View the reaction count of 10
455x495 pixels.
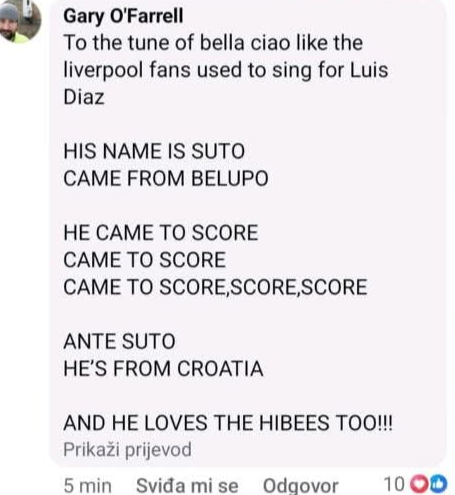coord(394,484)
